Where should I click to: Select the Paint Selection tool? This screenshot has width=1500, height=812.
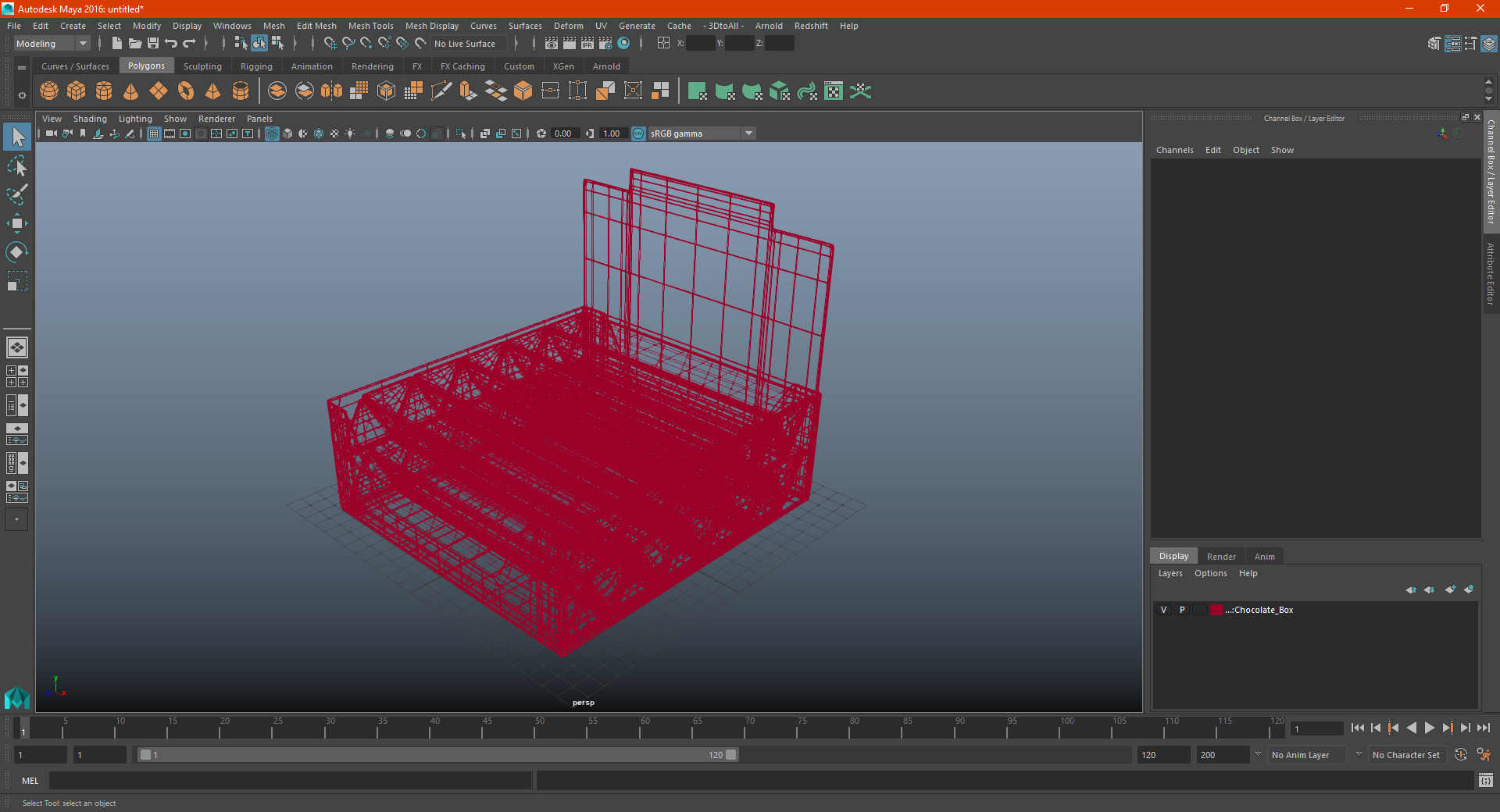click(17, 195)
